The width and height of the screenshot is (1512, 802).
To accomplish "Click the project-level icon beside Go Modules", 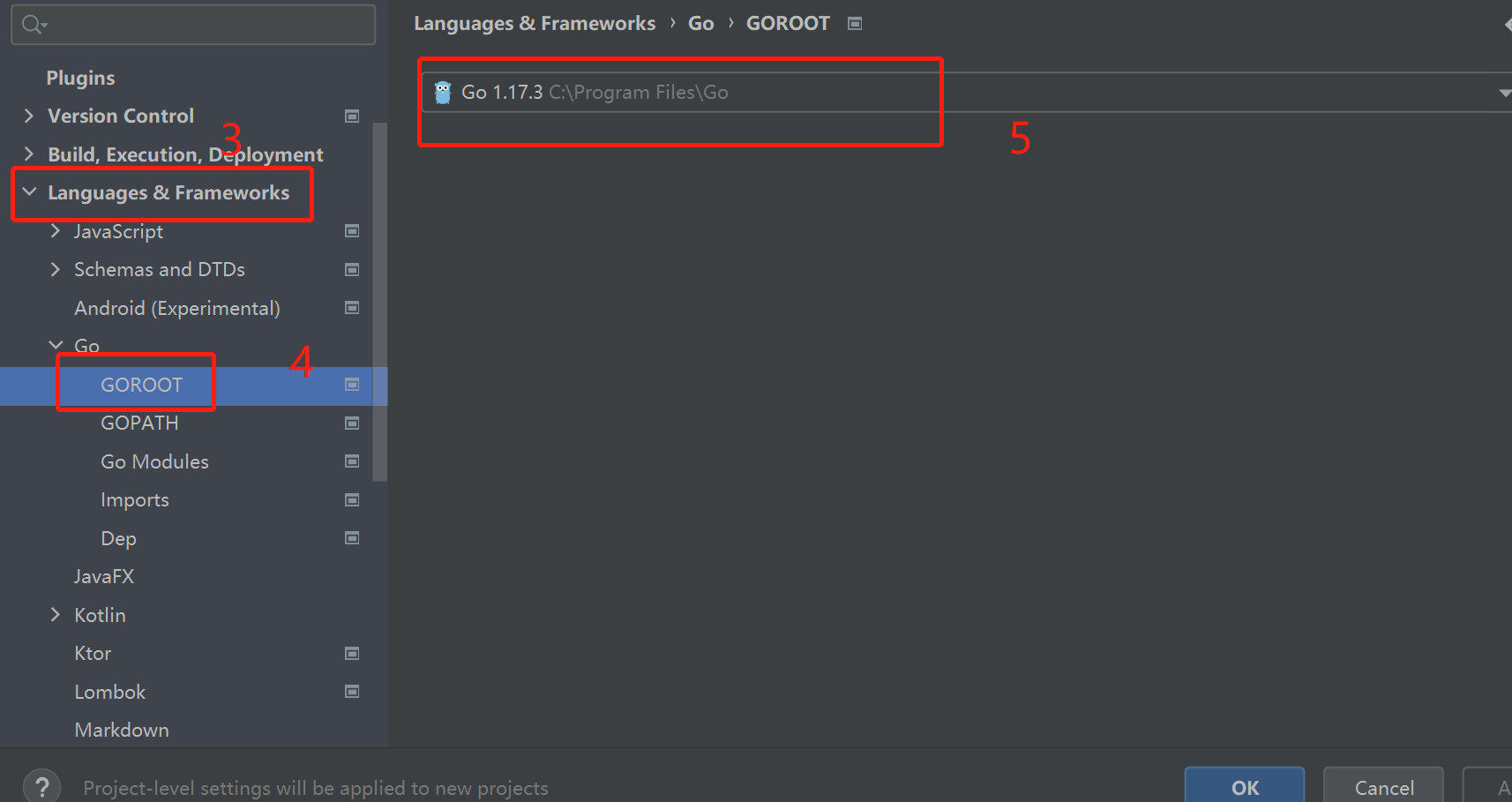I will tap(352, 461).
